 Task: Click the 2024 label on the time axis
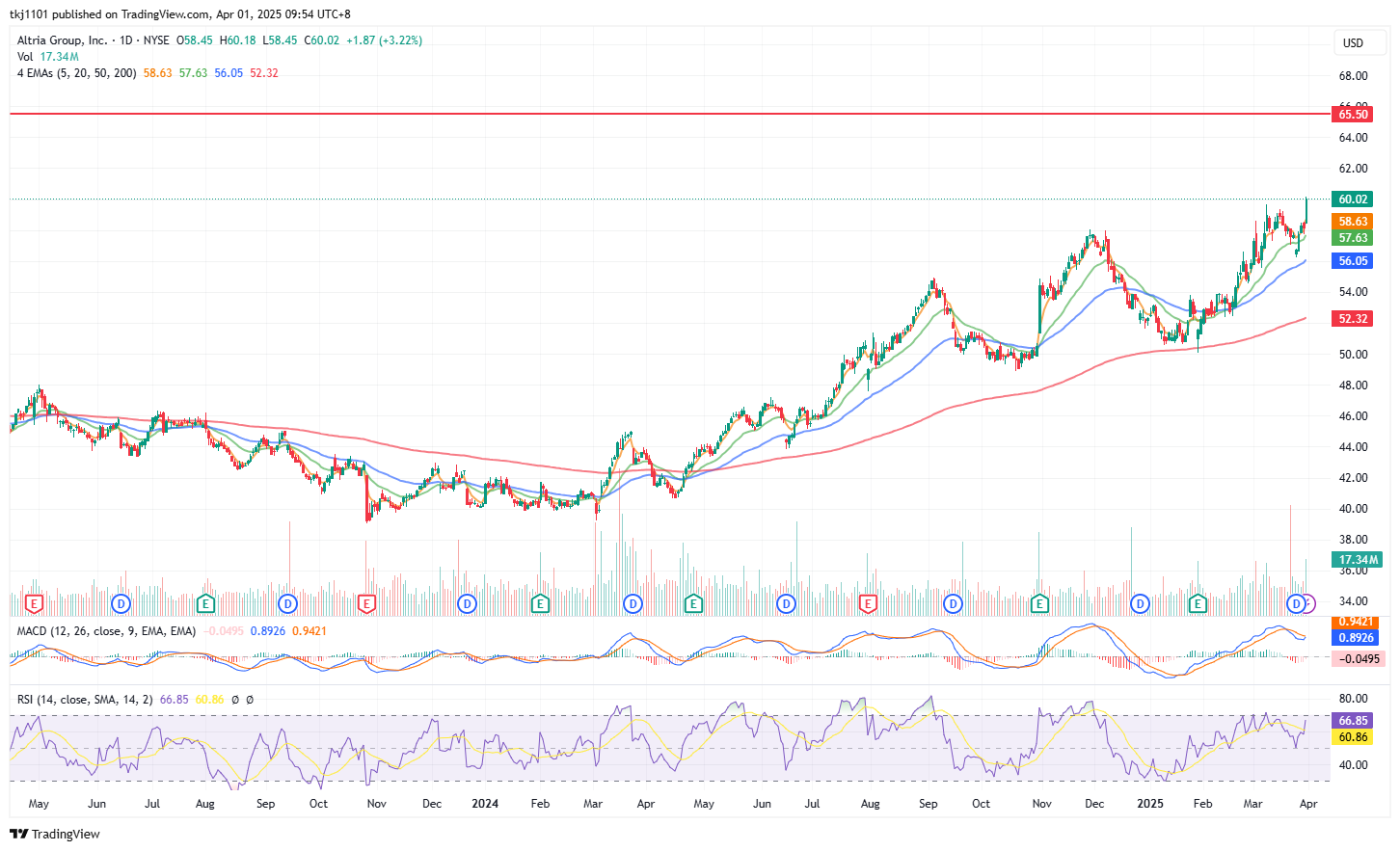(485, 804)
